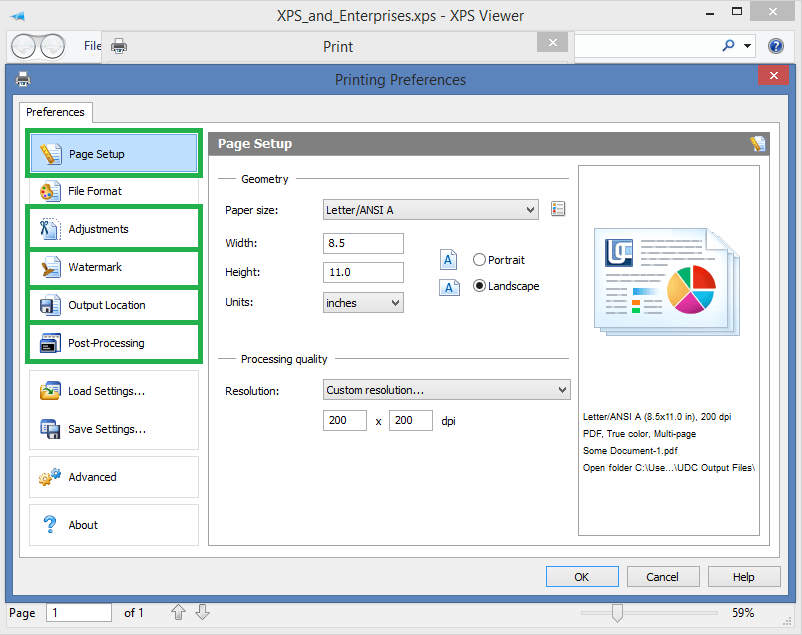802x635 pixels.
Task: Open About section
Action: click(114, 524)
